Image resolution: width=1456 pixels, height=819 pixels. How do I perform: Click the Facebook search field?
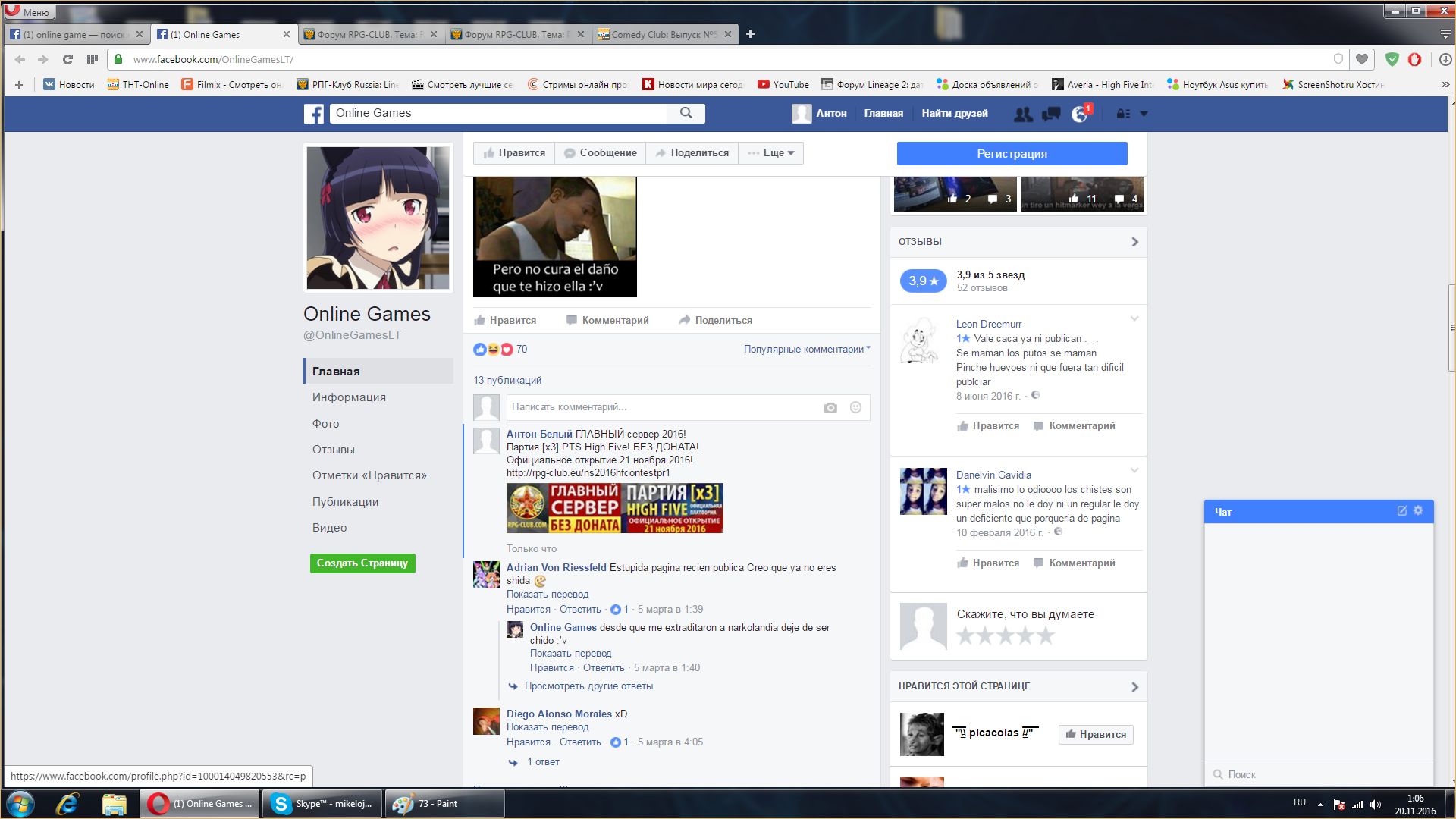pyautogui.click(x=498, y=113)
